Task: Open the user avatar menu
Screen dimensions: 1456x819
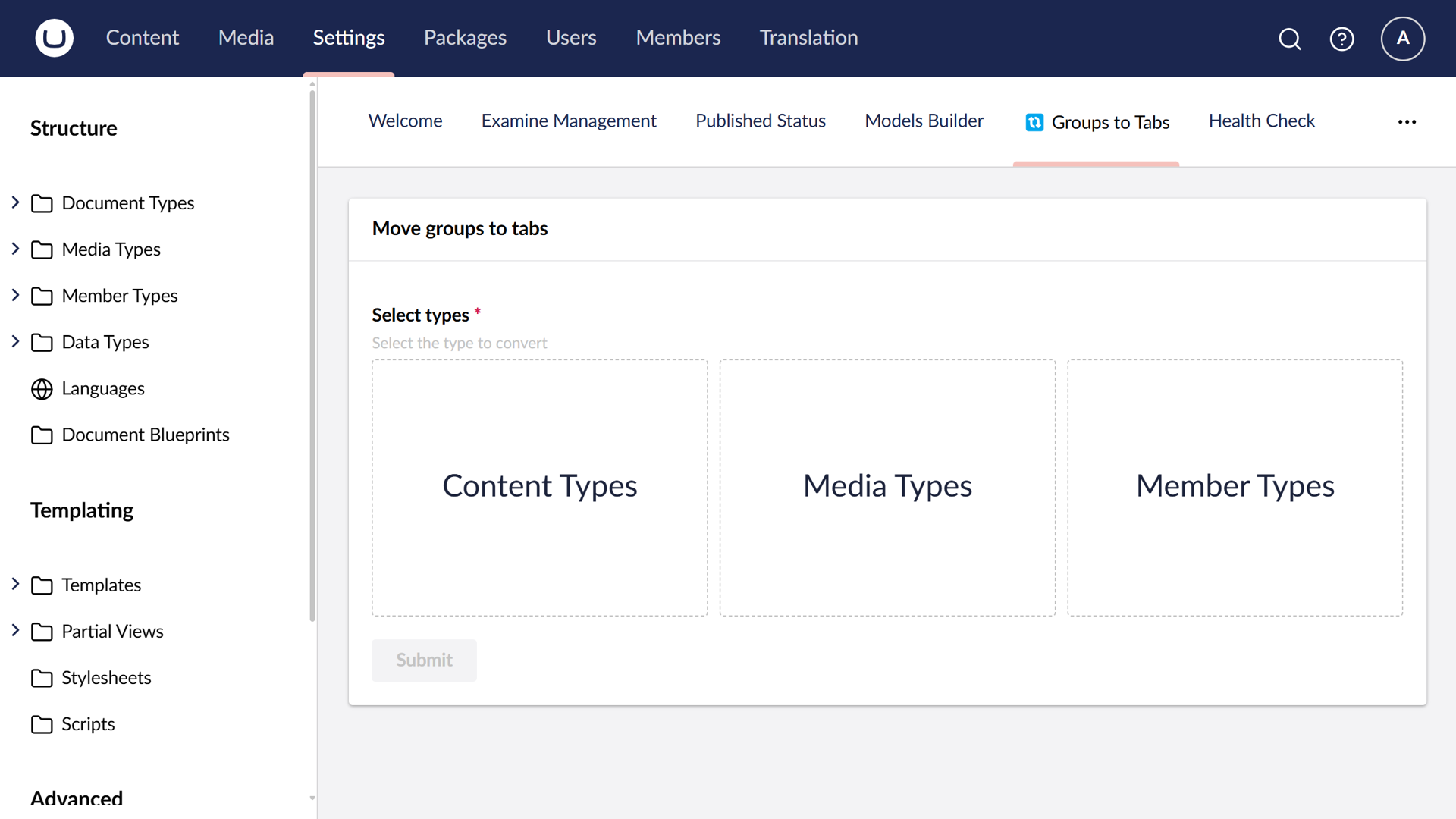Action: tap(1402, 39)
